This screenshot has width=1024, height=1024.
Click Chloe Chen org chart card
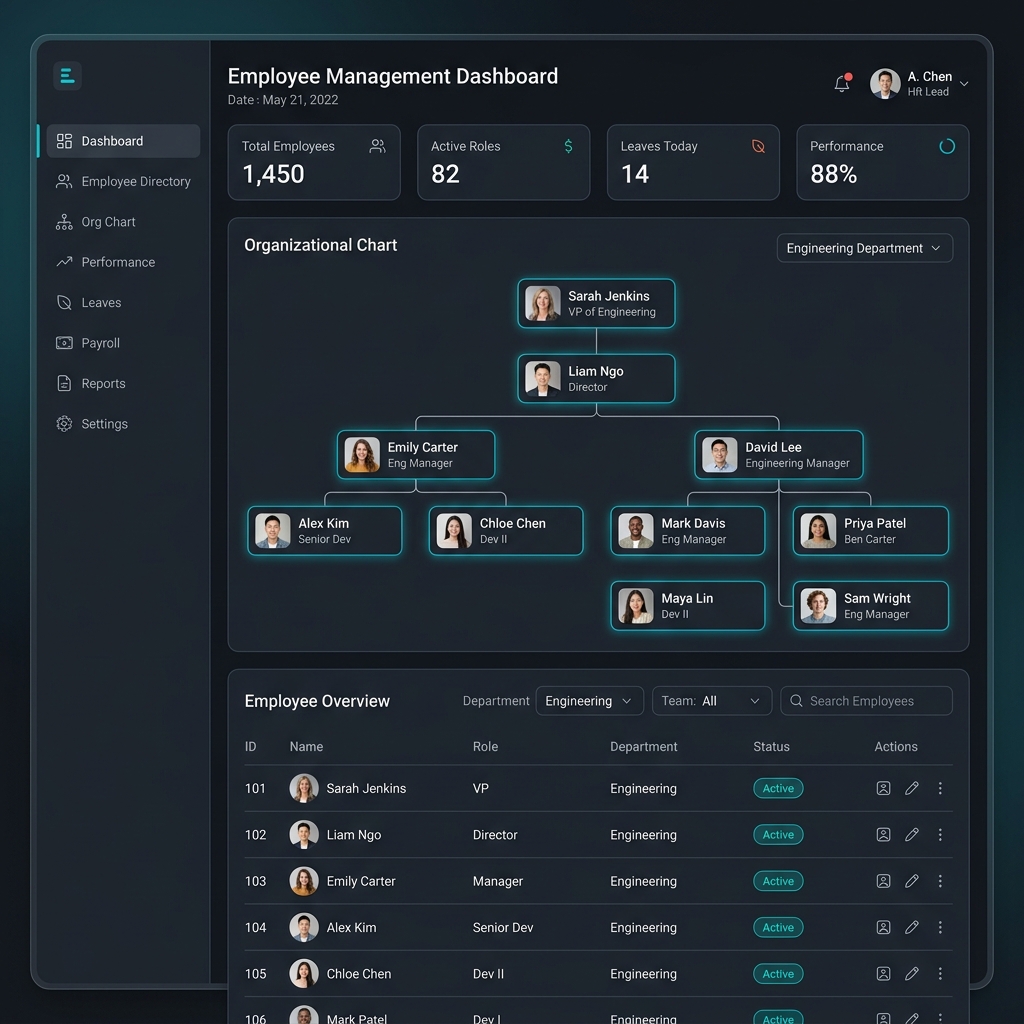[x=506, y=531]
